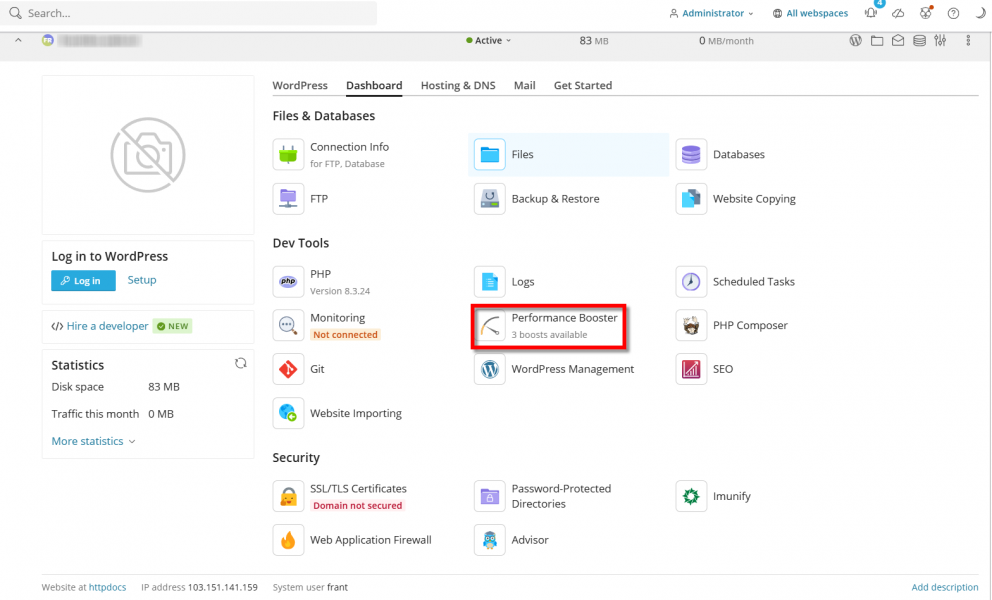Go to the Mail tab
Image resolution: width=992 pixels, height=600 pixels.
coord(524,85)
